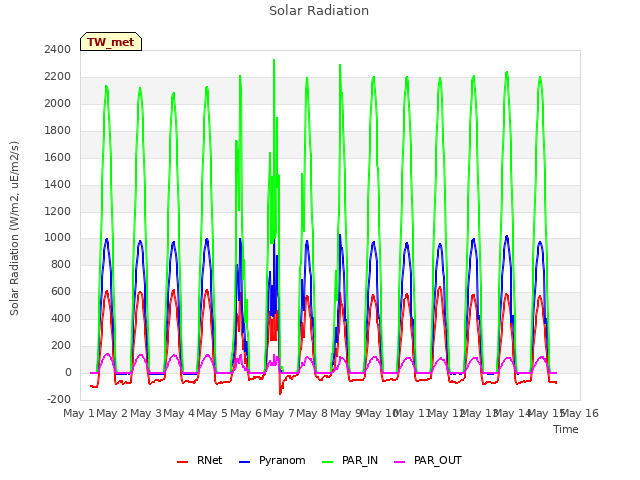Click the 1800 y-axis tick label
This screenshot has height=480, width=640.
pos(58,131)
